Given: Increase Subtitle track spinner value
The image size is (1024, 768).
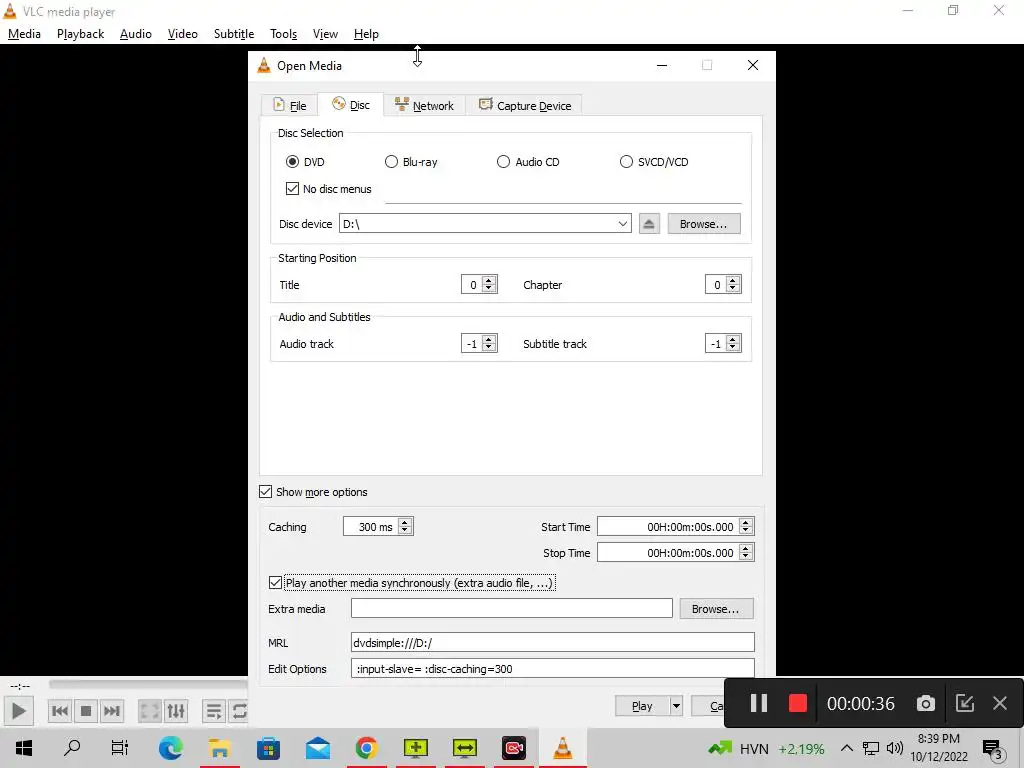Looking at the screenshot, I should click(x=733, y=340).
